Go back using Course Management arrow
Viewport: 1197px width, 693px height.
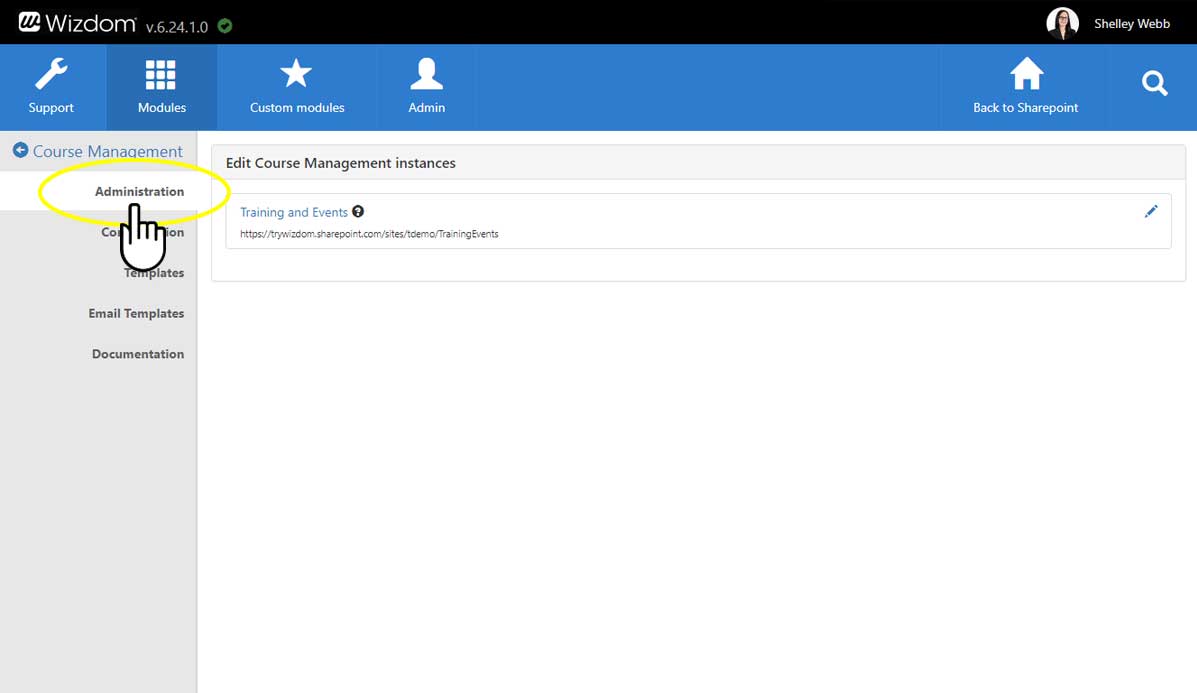20,151
